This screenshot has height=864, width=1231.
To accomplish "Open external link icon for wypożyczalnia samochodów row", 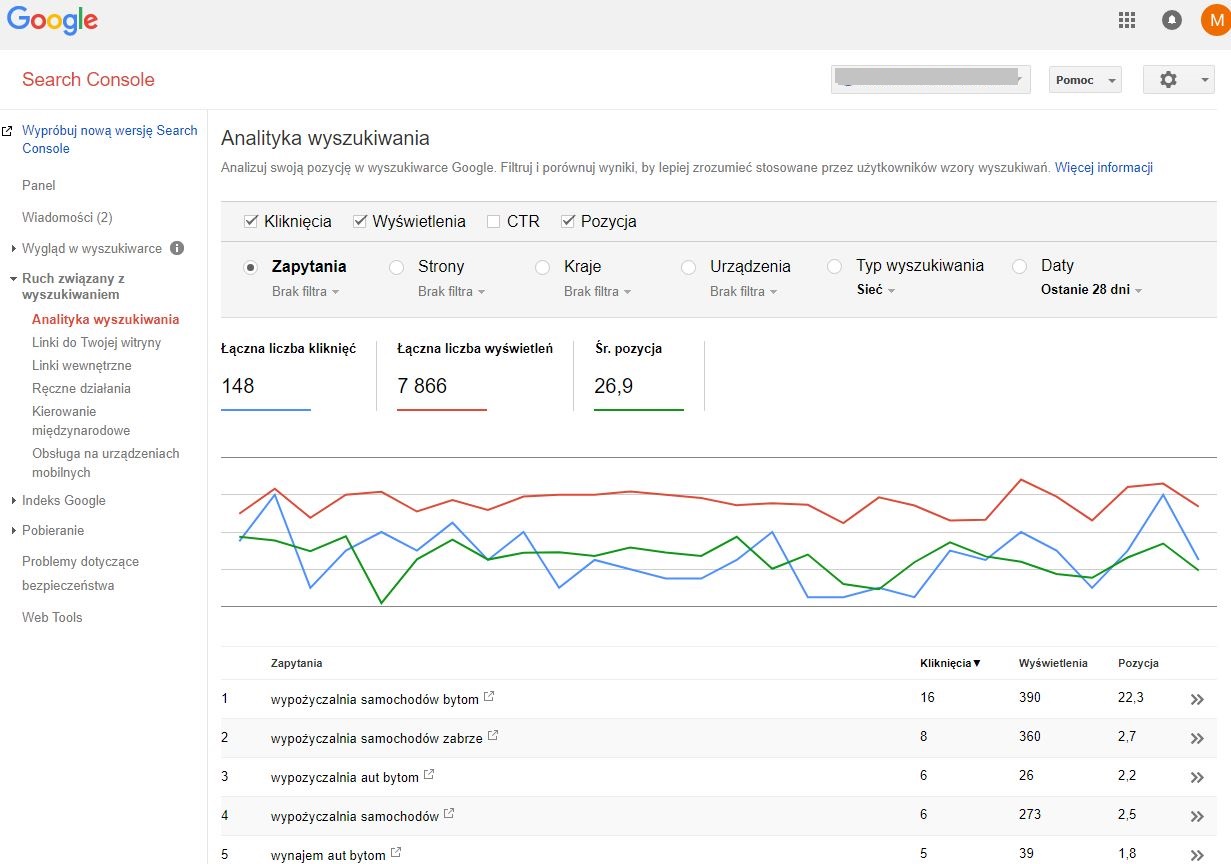I will (x=449, y=814).
